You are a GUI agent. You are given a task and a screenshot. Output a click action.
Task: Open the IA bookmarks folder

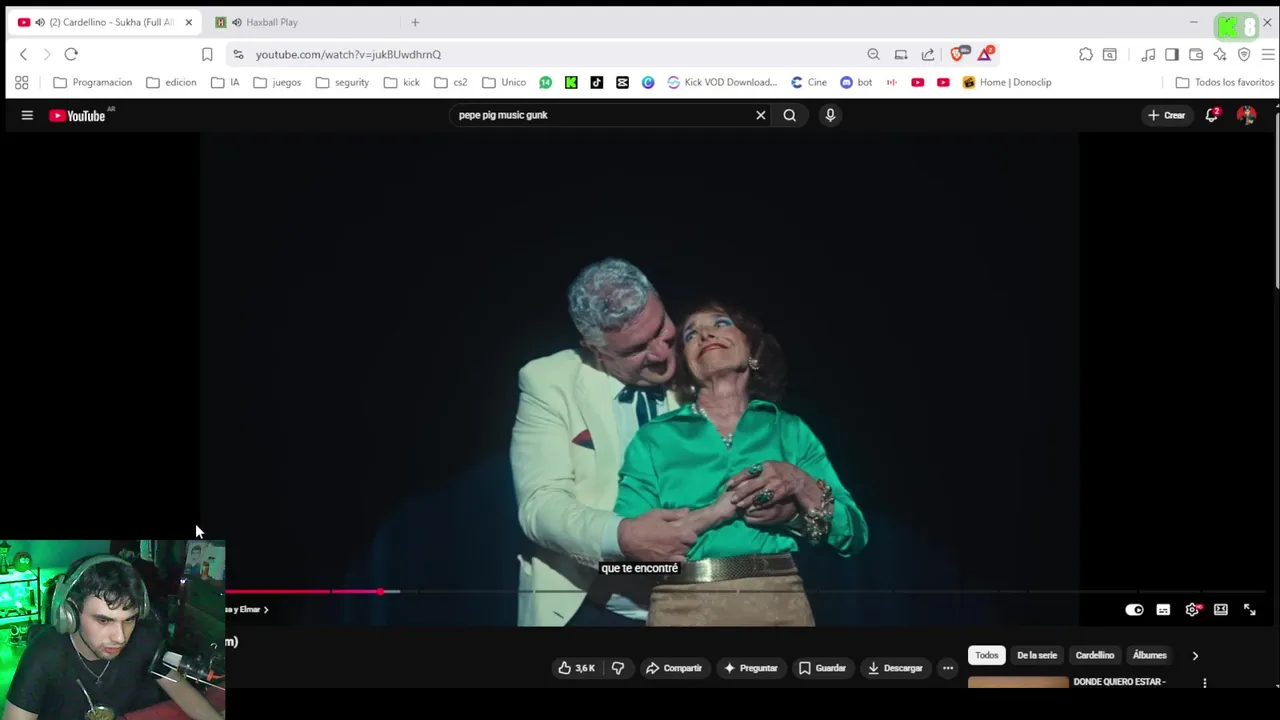225,82
